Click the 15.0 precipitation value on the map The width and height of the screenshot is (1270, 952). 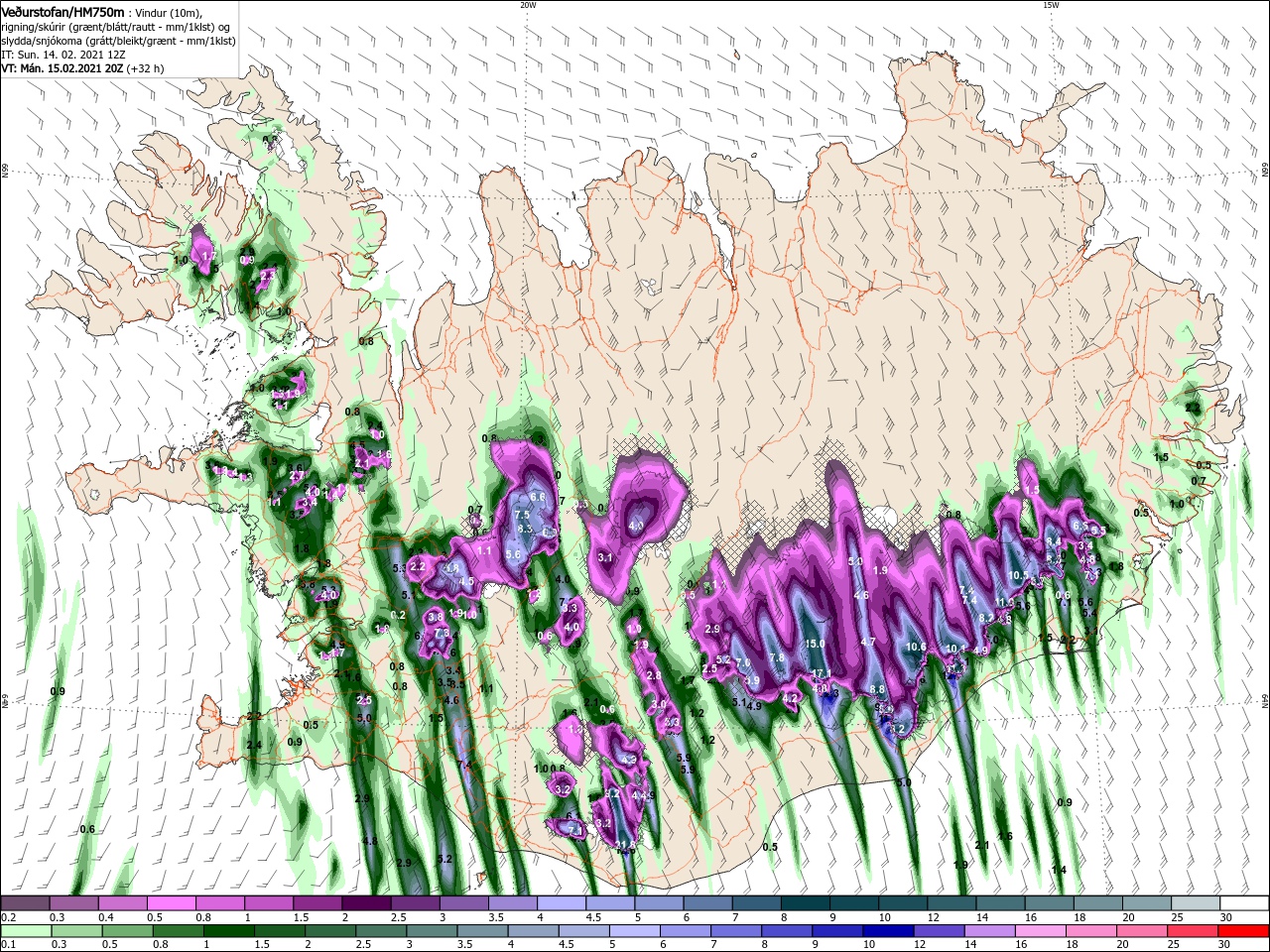point(816,644)
